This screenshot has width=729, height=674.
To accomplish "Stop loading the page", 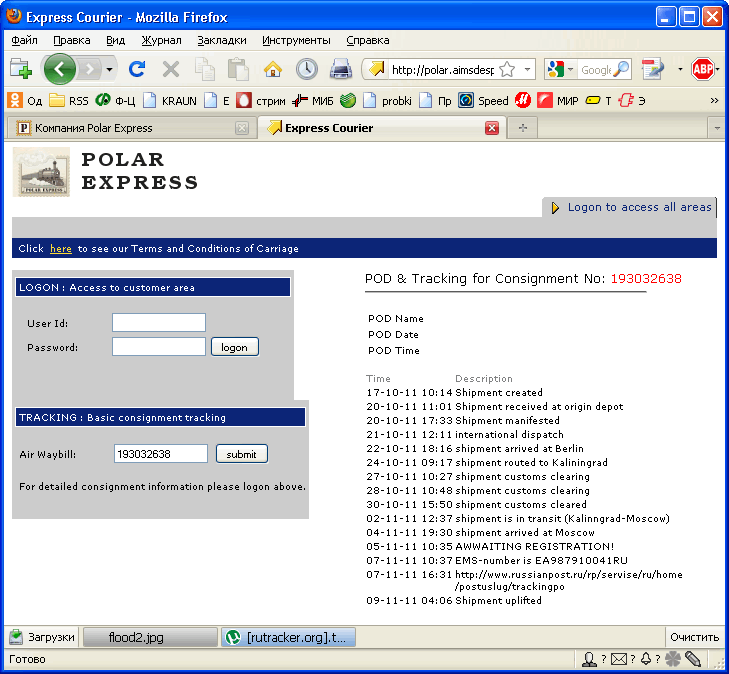I will coord(171,70).
